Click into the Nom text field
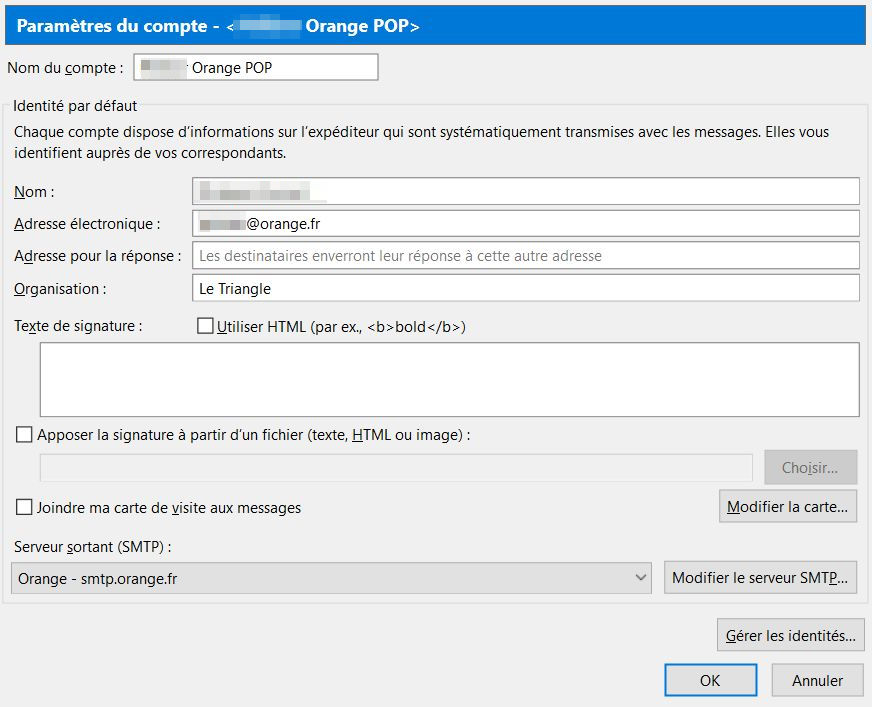This screenshot has height=707, width=872. (x=525, y=191)
